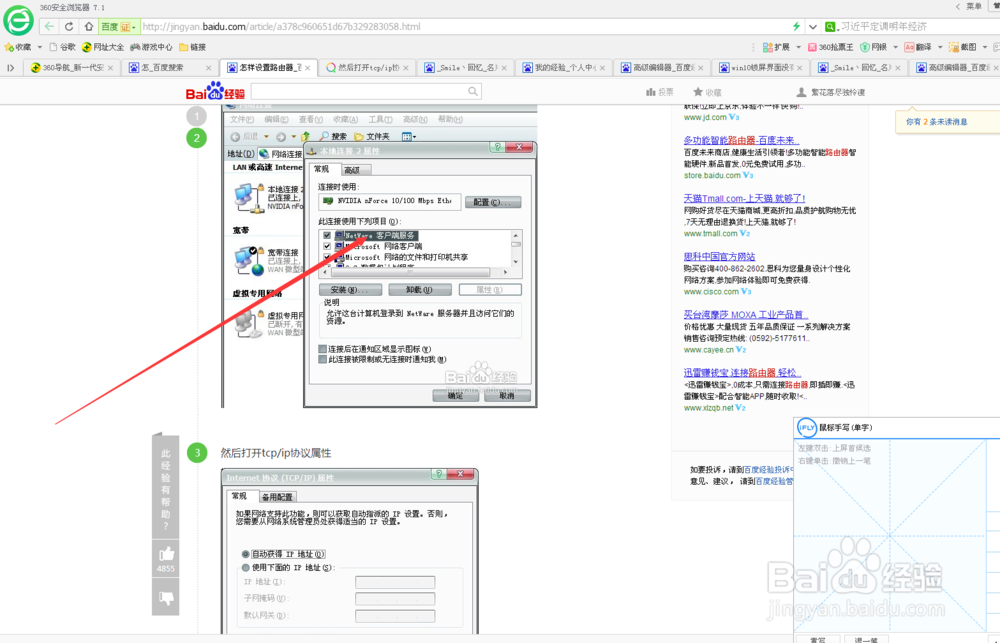This screenshot has width=1000, height=643.
Task: Expand the 网银 dropdown arrow
Action: coord(895,47)
